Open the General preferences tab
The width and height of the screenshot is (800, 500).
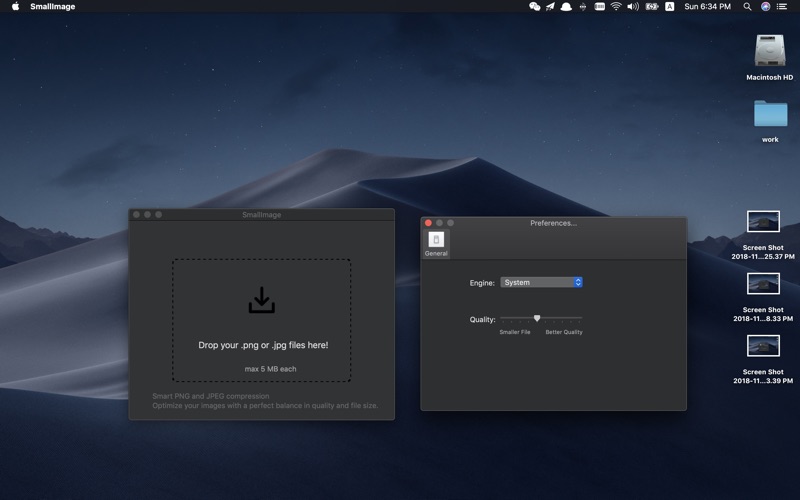click(436, 243)
